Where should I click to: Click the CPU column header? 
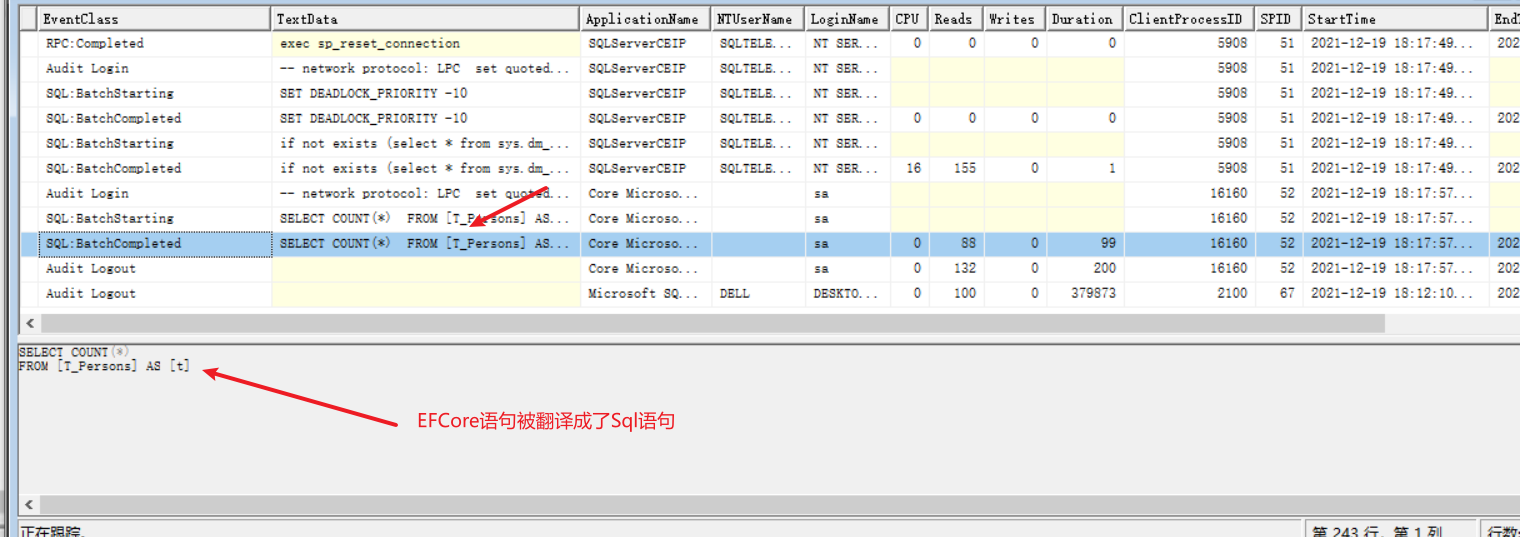coord(909,19)
